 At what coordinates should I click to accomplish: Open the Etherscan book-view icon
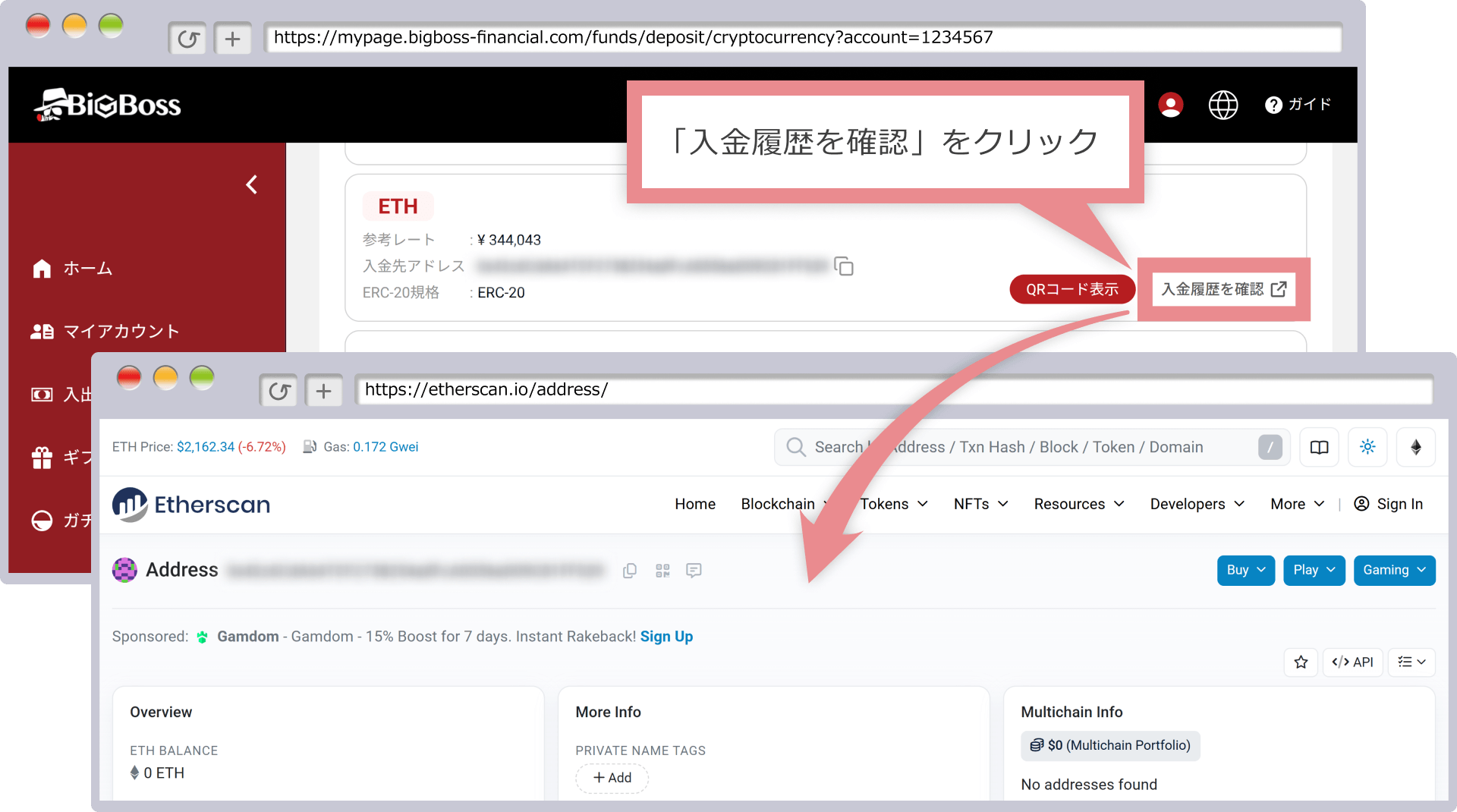pos(1319,447)
